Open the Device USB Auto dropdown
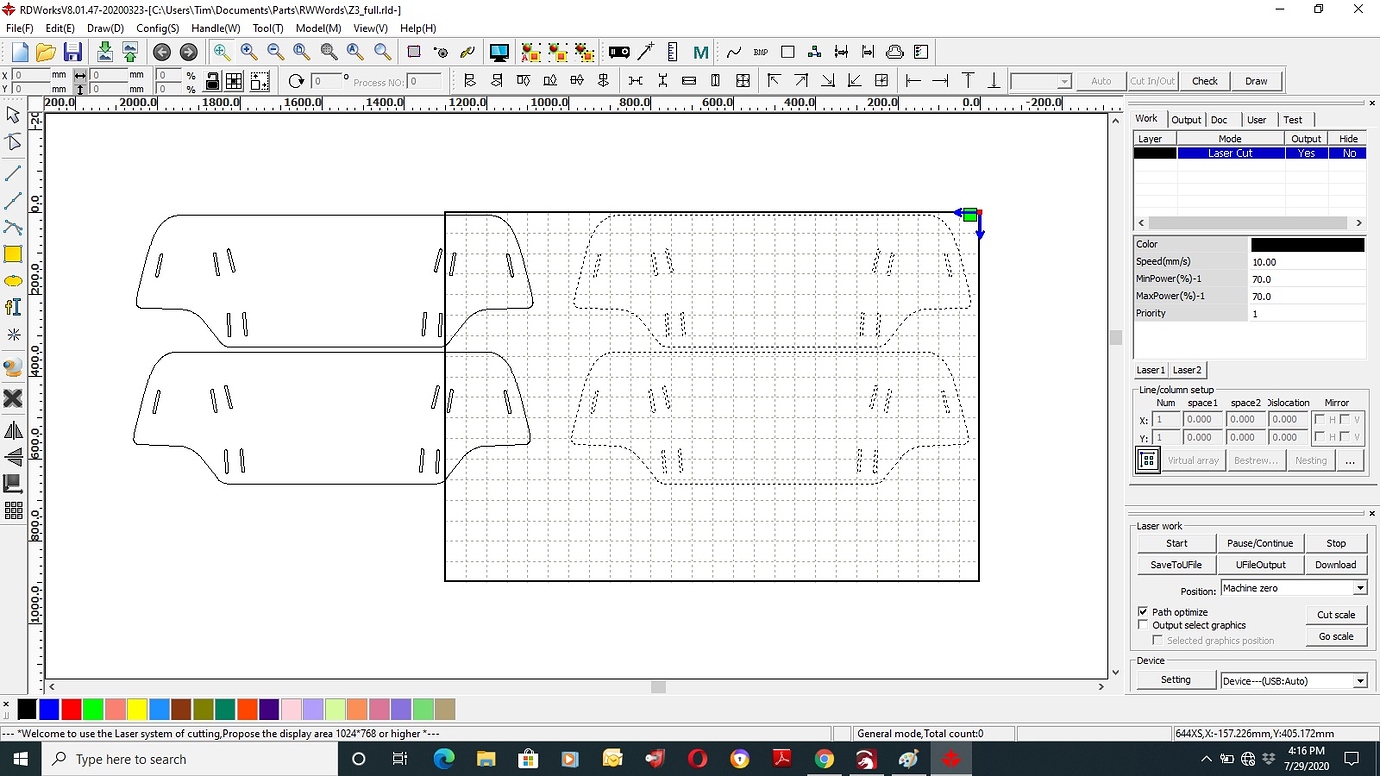1380x776 pixels. [x=1359, y=681]
